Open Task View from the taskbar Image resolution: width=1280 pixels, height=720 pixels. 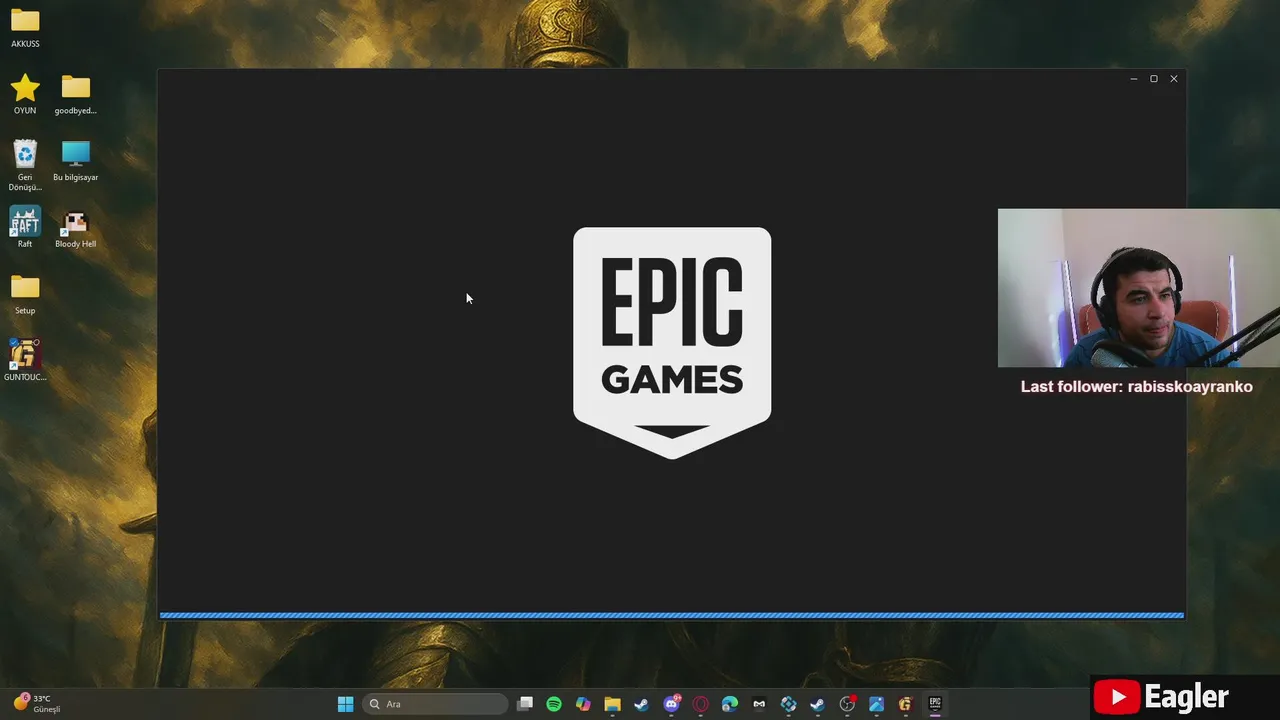click(525, 704)
